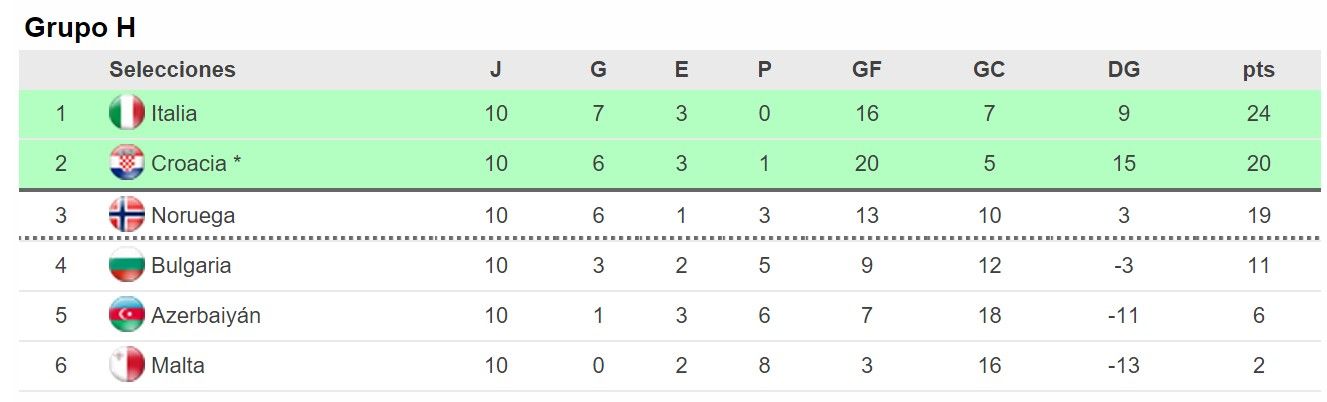Click the Grupo H heading
Viewport: 1327px width, 402px height.
80,27
